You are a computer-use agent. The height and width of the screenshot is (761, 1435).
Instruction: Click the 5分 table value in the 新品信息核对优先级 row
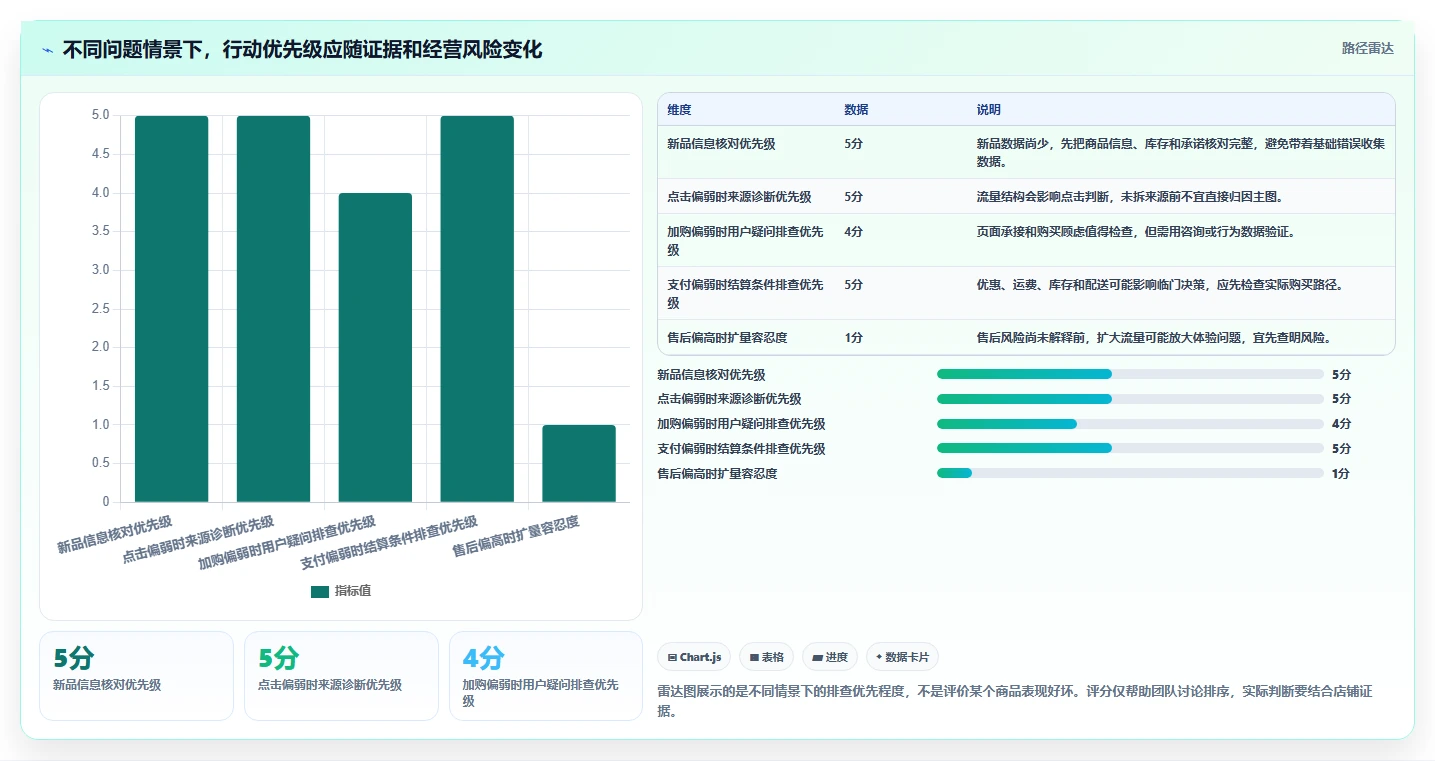853,144
